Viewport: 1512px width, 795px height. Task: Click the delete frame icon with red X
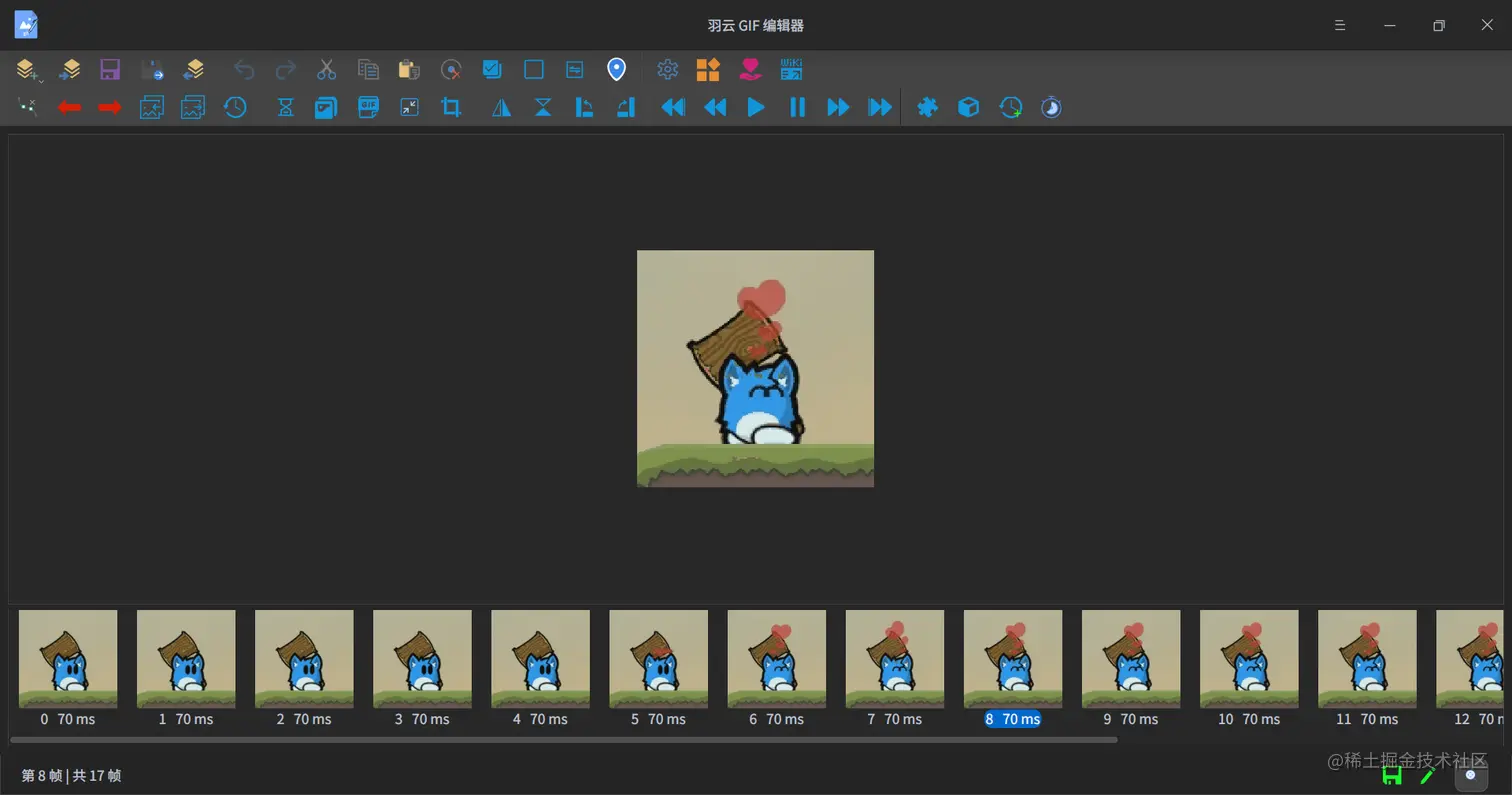(x=451, y=70)
